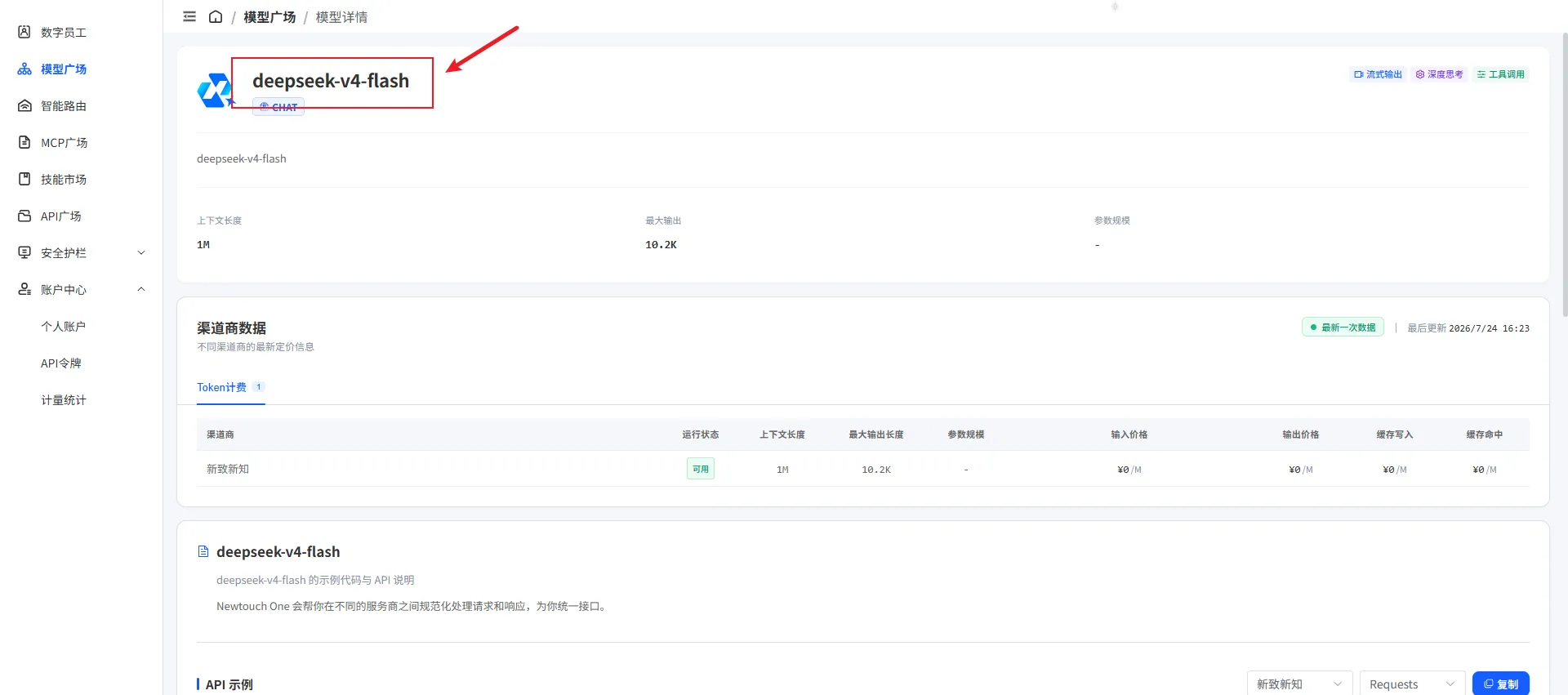Viewport: 1568px width, 695px height.
Task: Select the Token计费 tab
Action: point(230,387)
